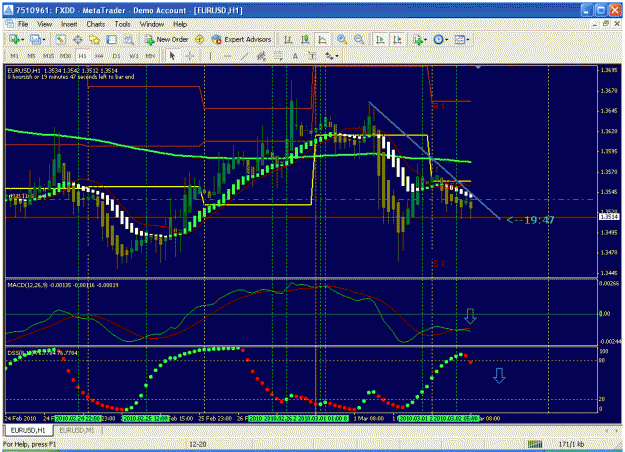Click the <--19:47 countdown label
625x452 pixels.
[531, 220]
